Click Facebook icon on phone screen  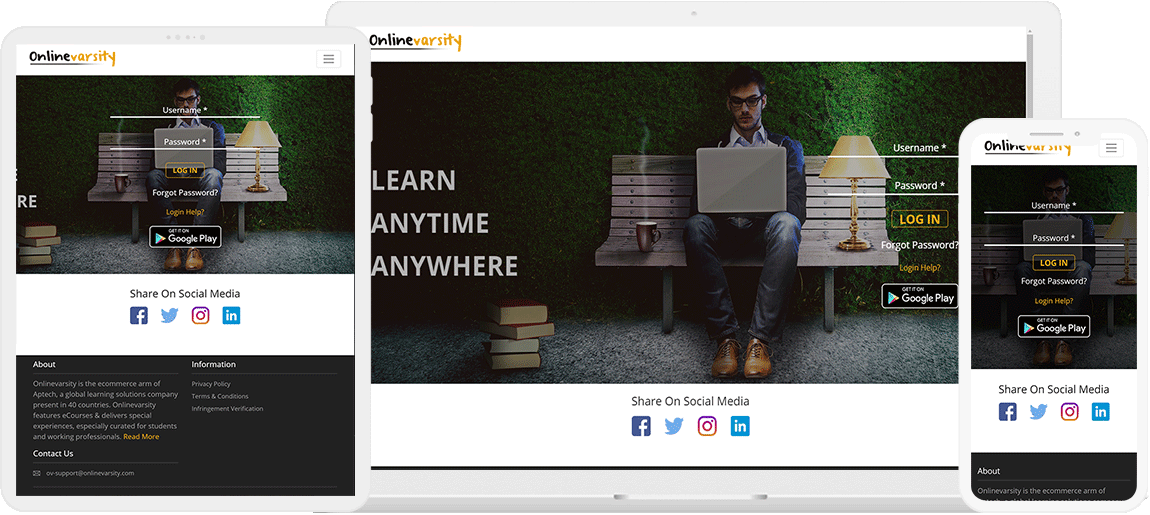click(x=1008, y=412)
